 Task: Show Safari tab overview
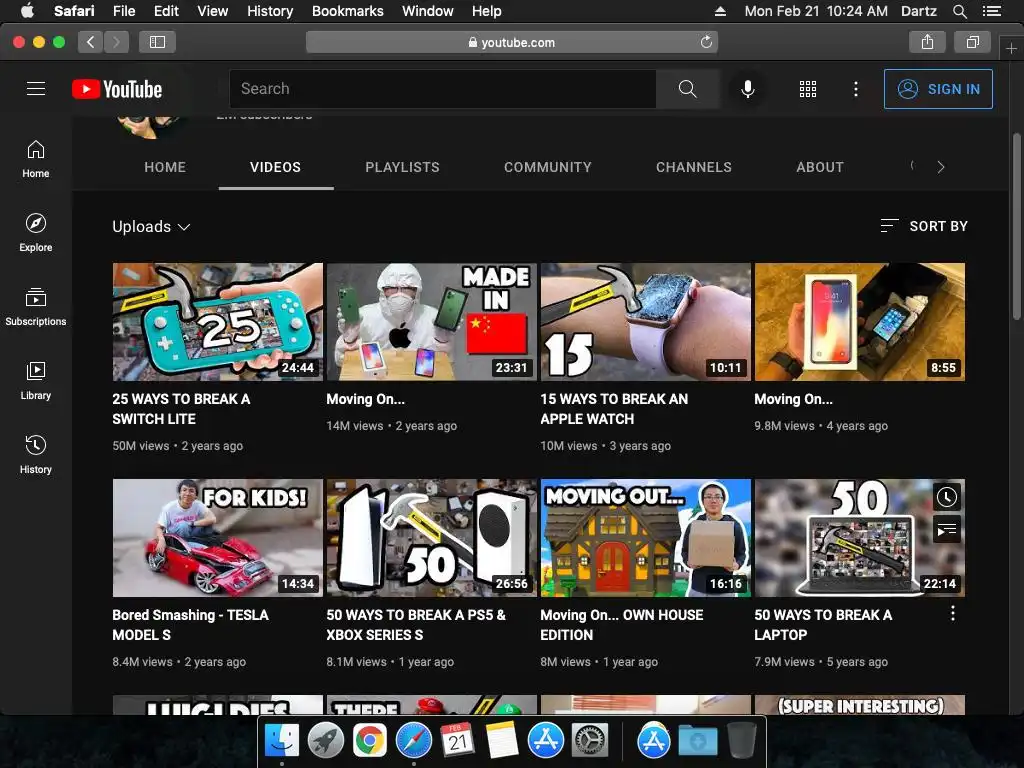(972, 42)
